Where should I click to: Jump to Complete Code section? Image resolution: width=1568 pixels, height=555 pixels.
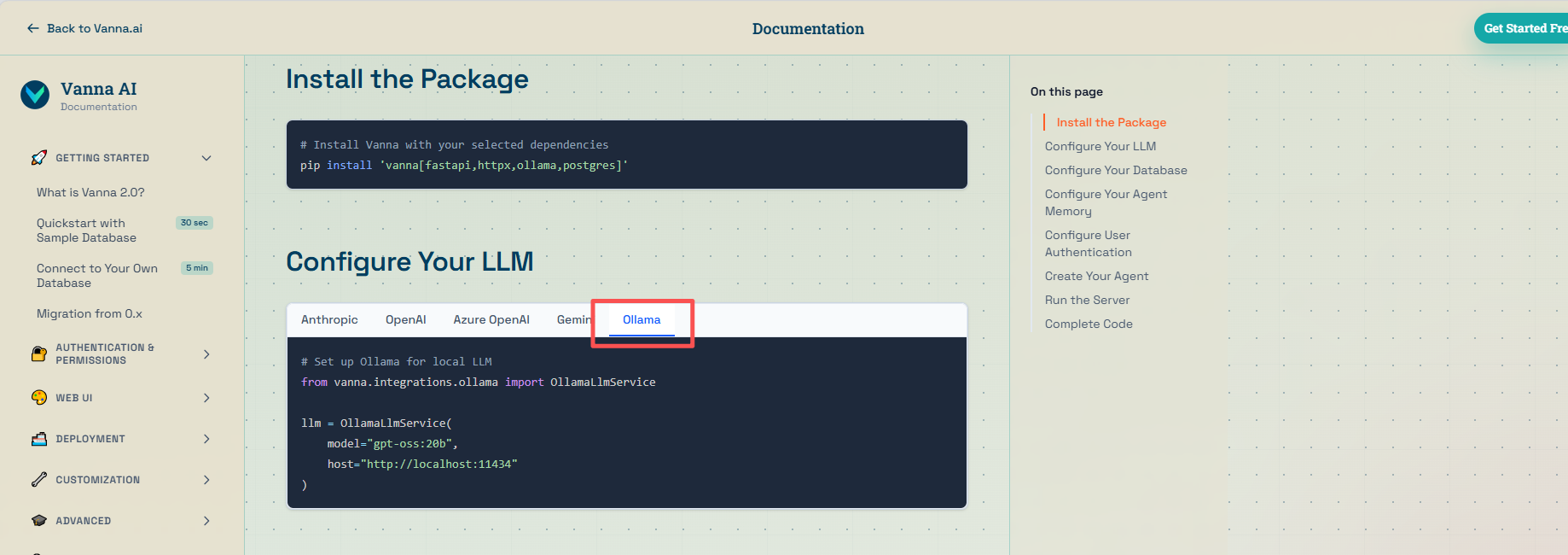tap(1089, 324)
